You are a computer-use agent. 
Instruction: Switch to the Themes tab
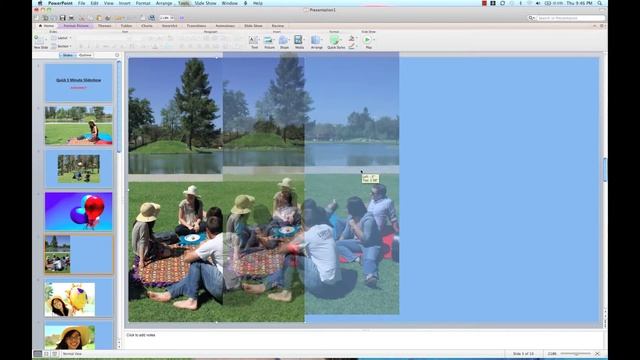pyautogui.click(x=104, y=26)
